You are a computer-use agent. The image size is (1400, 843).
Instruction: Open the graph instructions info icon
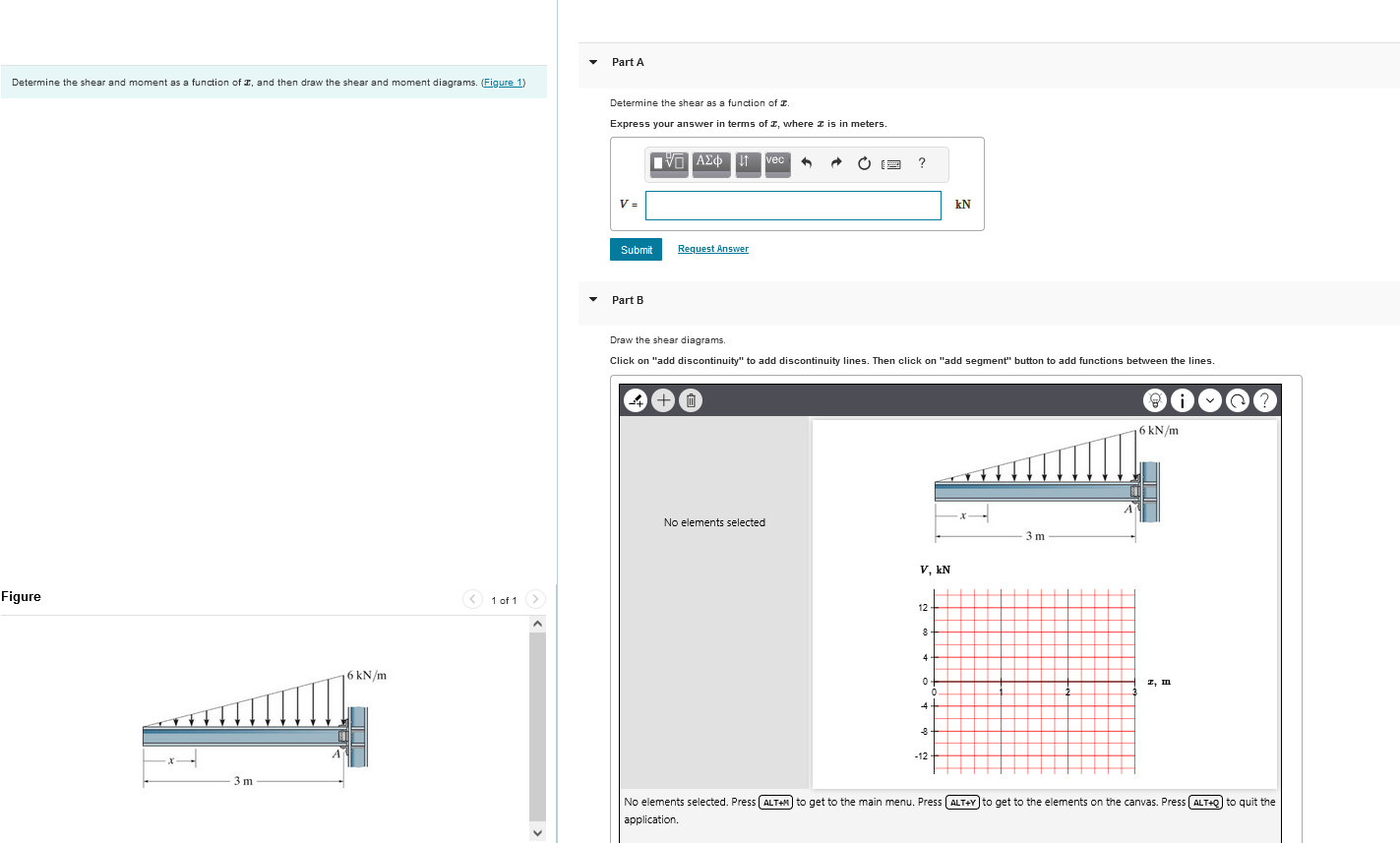point(1183,400)
